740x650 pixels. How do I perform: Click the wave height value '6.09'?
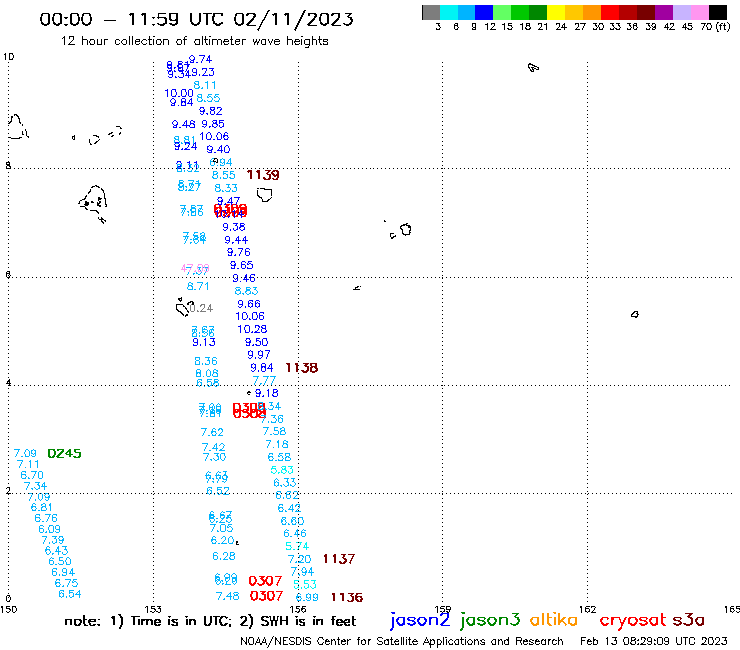pos(49,529)
